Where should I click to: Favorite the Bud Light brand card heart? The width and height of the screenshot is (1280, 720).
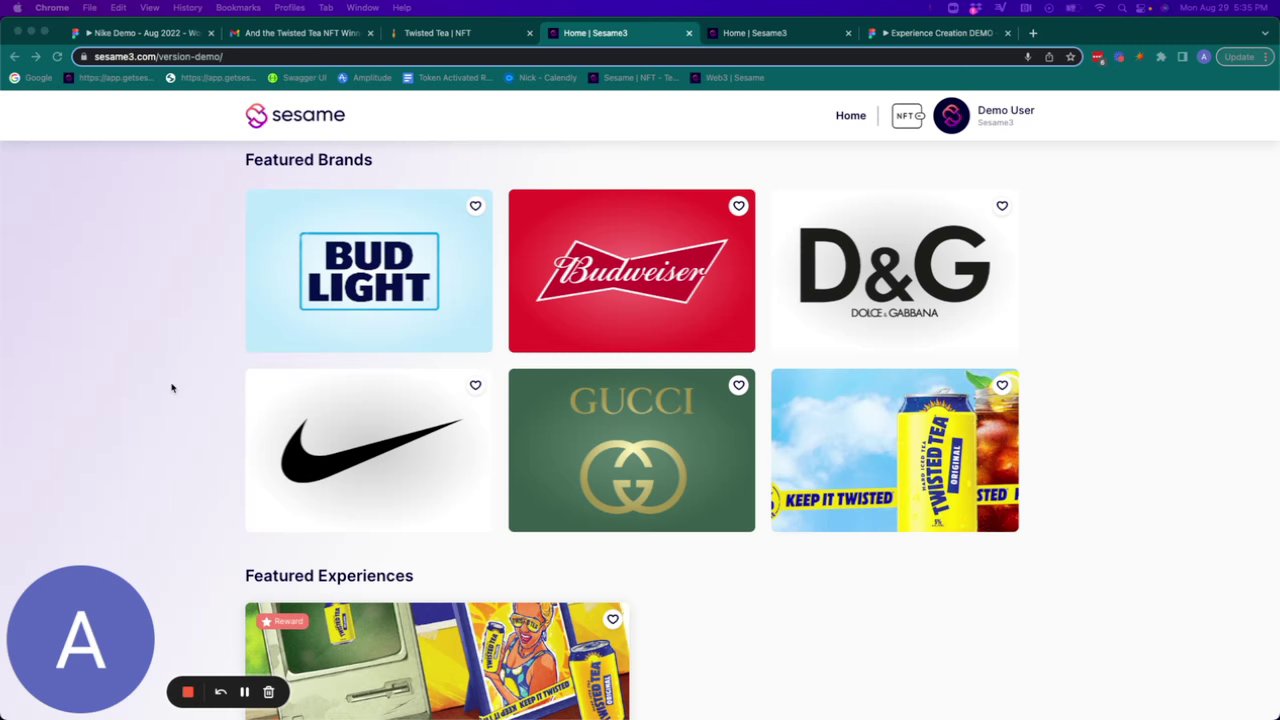(475, 206)
